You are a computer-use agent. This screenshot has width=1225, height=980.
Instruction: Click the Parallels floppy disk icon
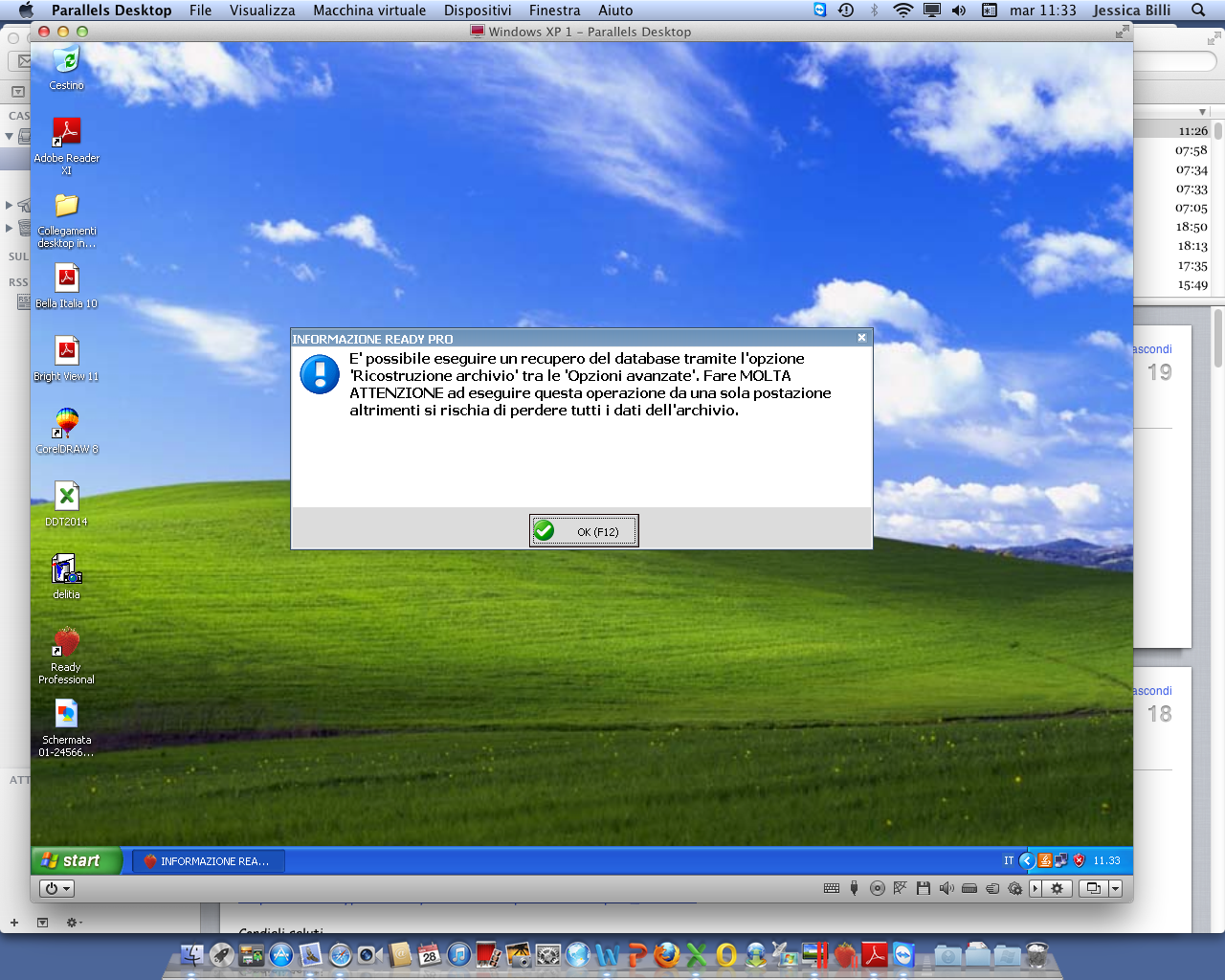click(x=924, y=888)
